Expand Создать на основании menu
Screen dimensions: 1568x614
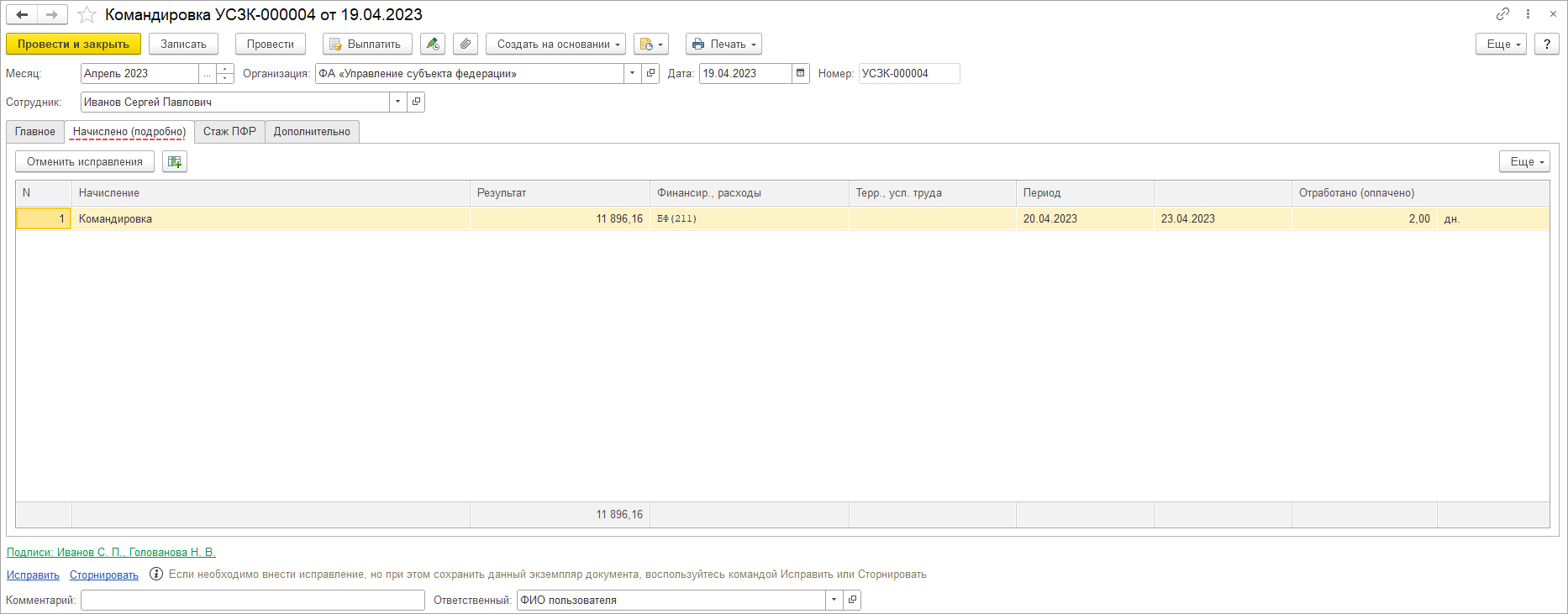pyautogui.click(x=555, y=44)
